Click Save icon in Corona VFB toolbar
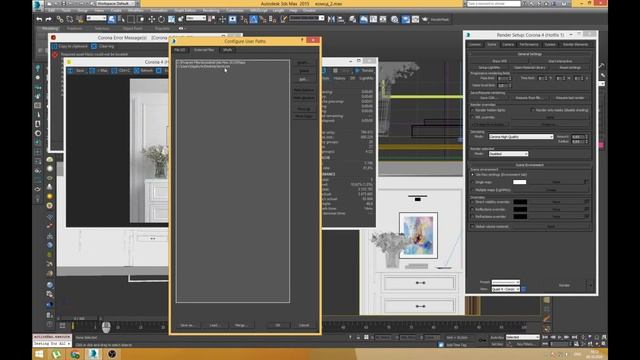The image size is (640, 360). 76,71
